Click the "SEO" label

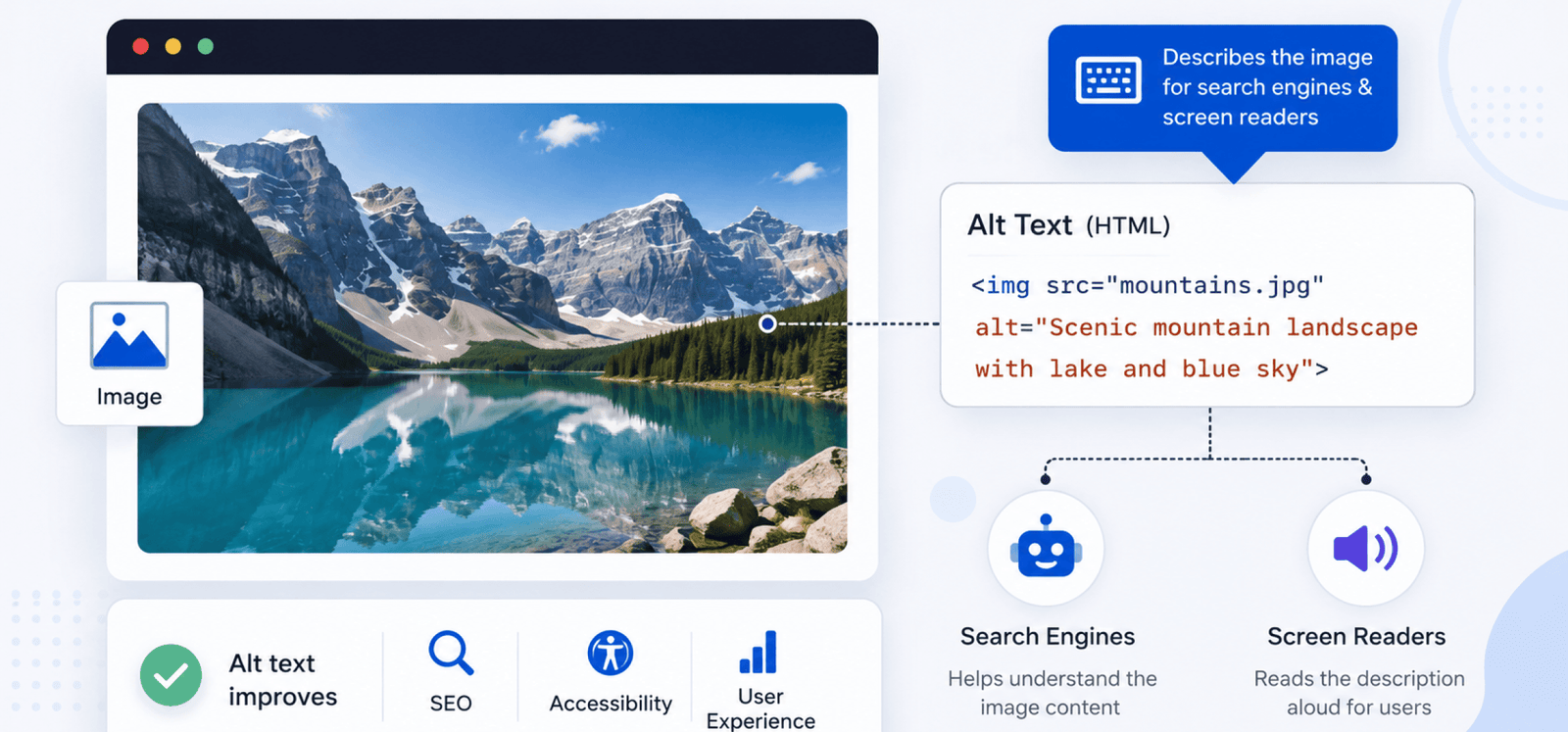(451, 704)
